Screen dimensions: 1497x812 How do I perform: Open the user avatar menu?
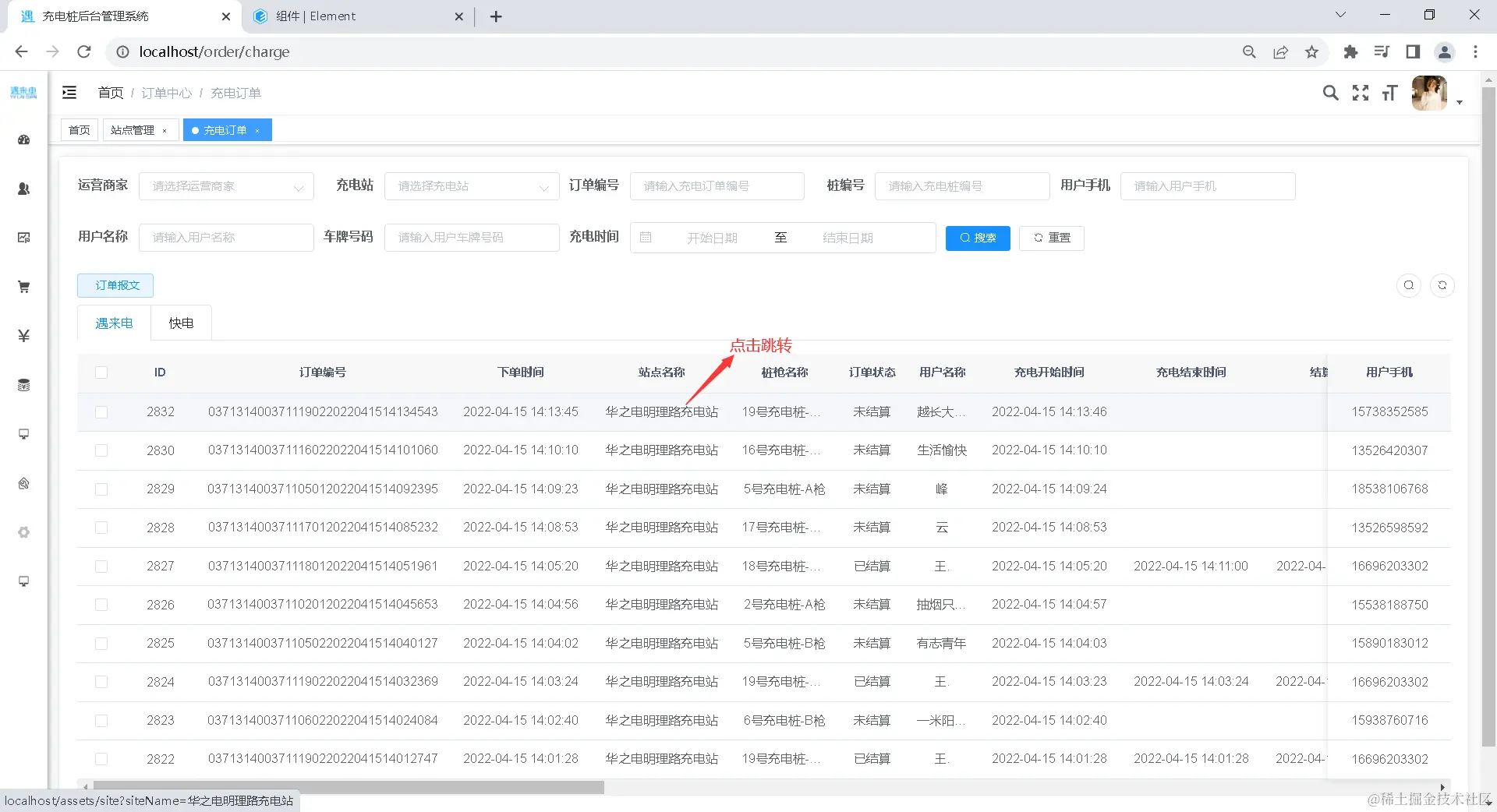1429,93
